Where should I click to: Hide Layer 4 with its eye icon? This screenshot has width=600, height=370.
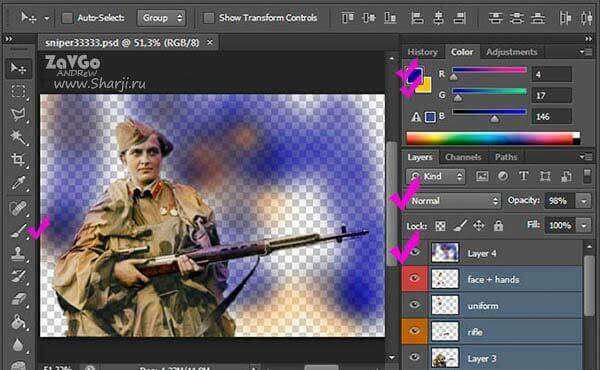(x=415, y=252)
